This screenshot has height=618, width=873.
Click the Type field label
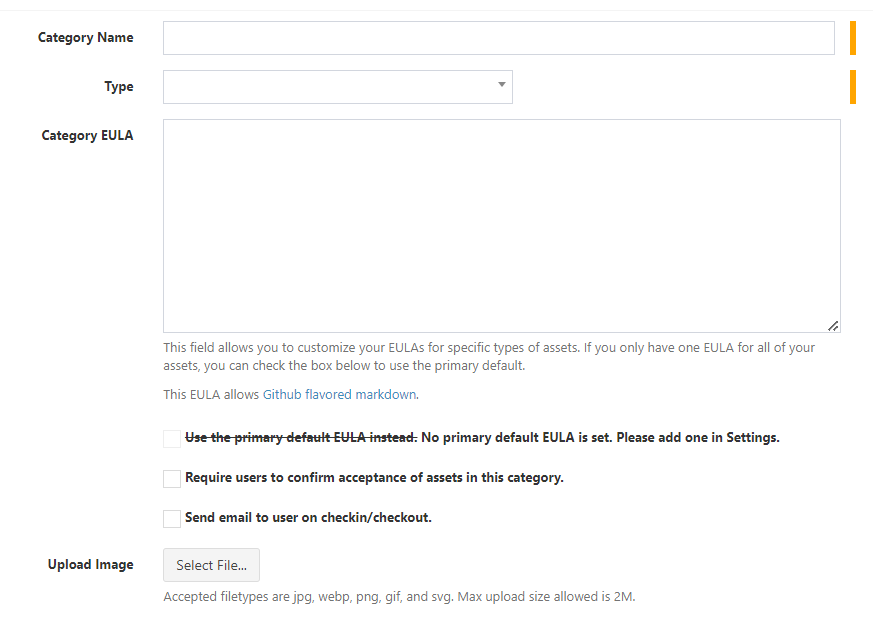tap(118, 87)
